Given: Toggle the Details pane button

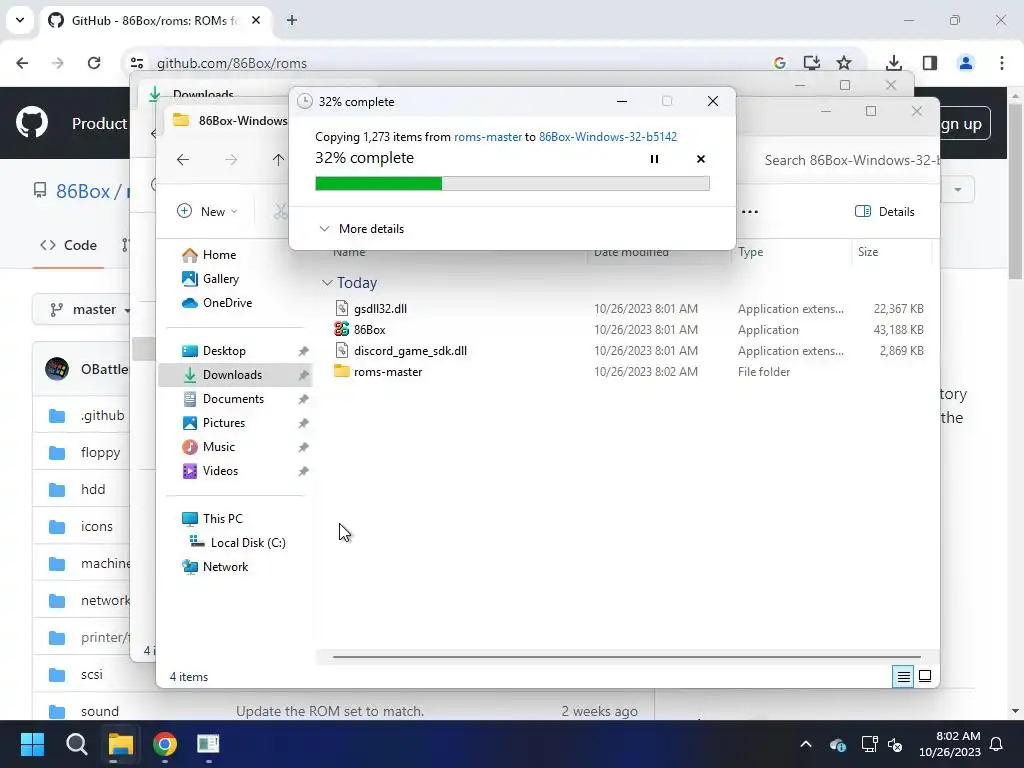Looking at the screenshot, I should (884, 212).
